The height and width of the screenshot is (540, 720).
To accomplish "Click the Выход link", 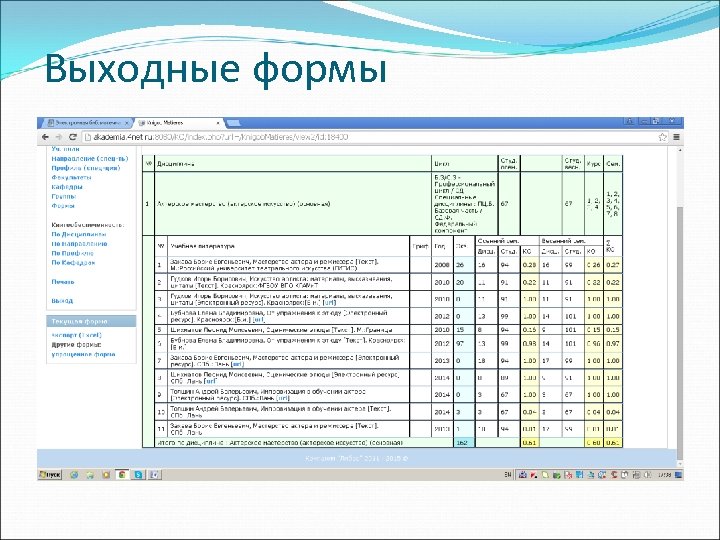I will [x=62, y=301].
